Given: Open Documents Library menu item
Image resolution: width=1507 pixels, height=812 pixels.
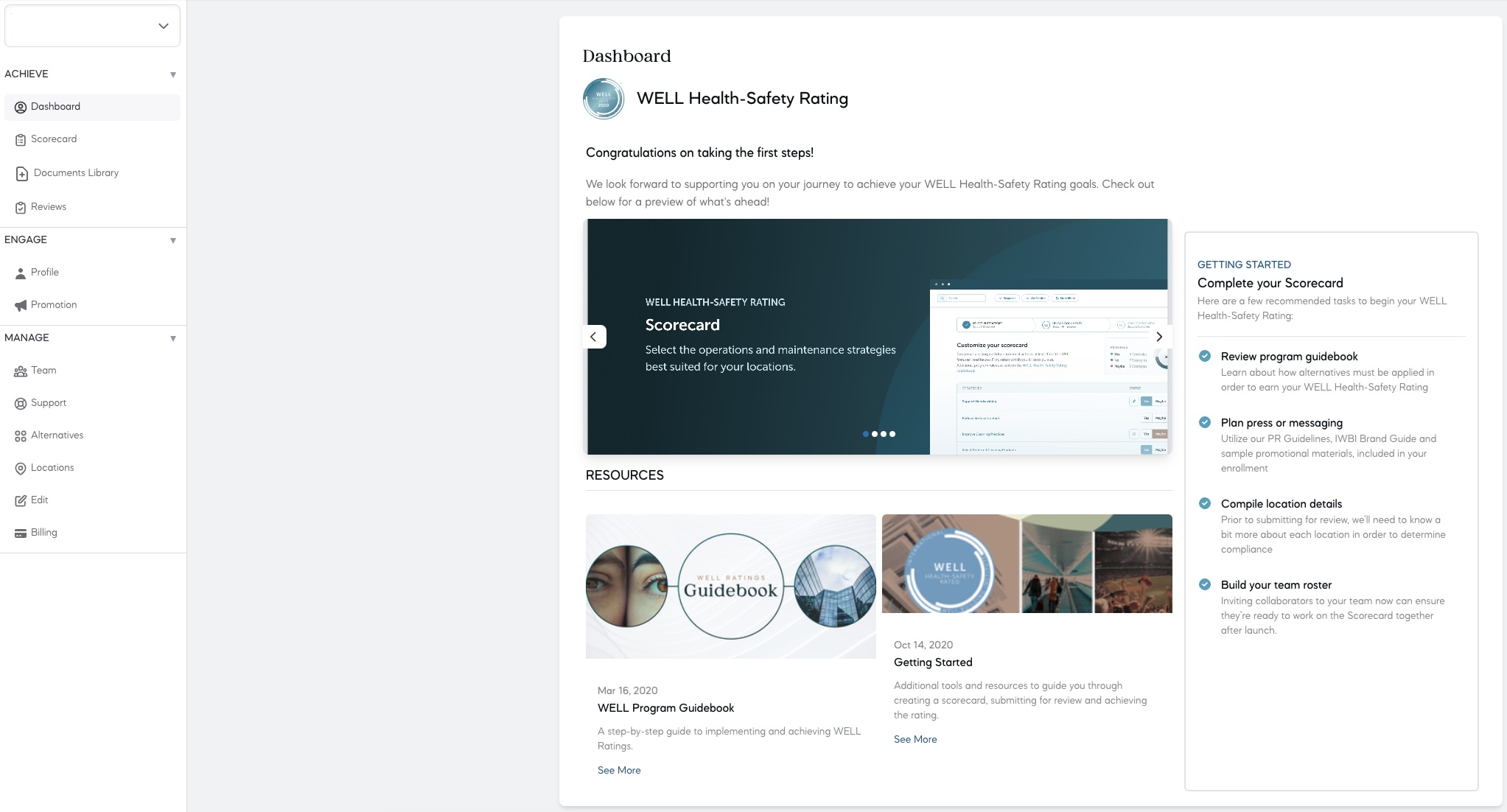Looking at the screenshot, I should (x=92, y=173).
